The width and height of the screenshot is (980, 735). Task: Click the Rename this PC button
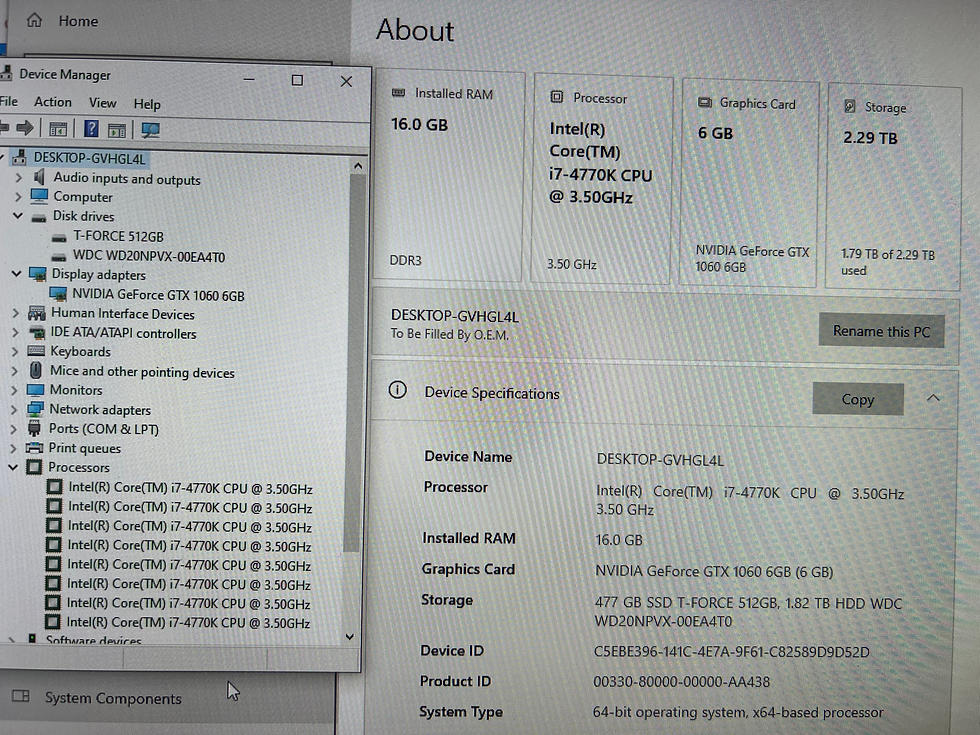(x=881, y=331)
